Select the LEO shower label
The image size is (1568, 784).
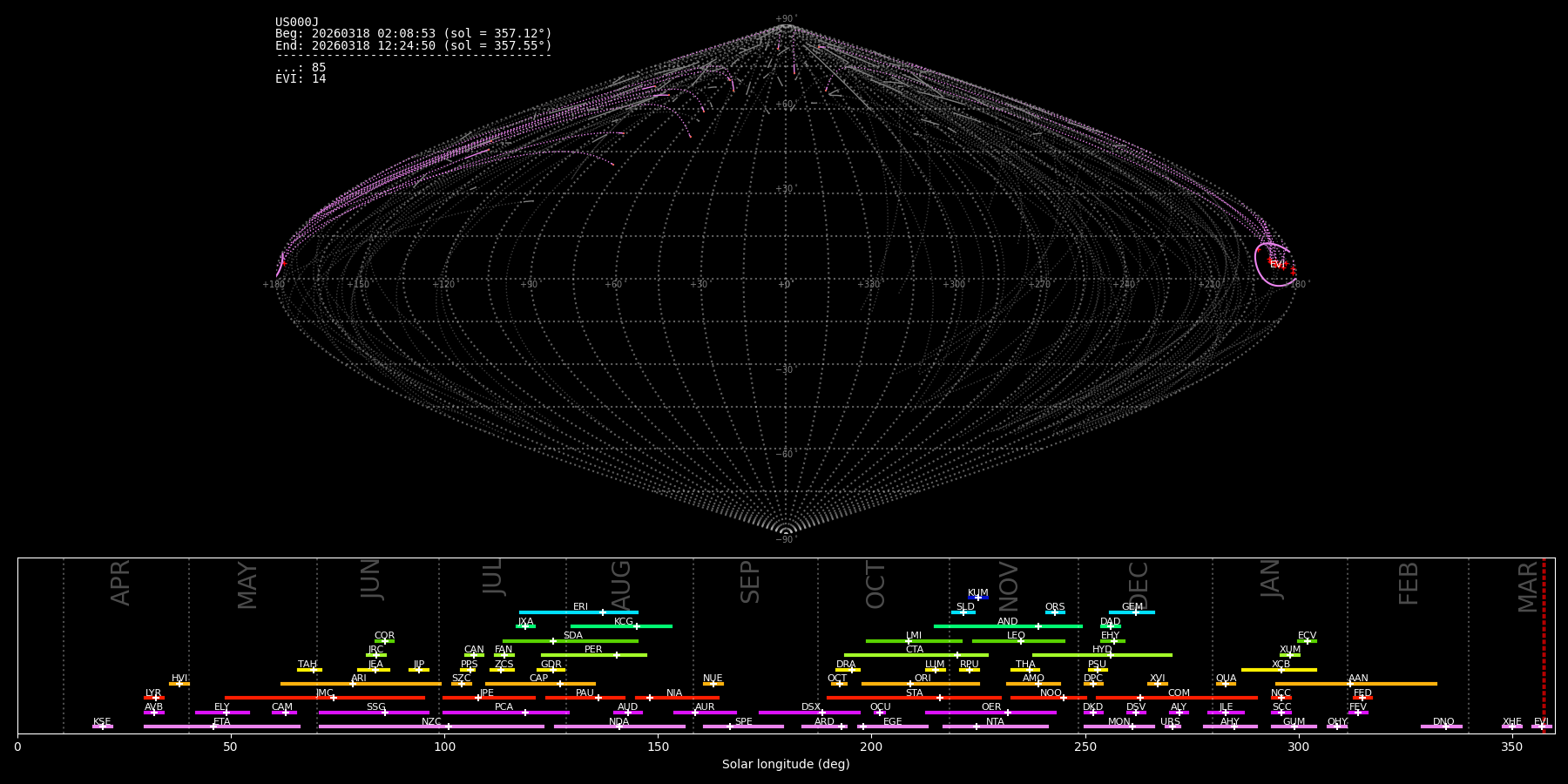(1016, 636)
